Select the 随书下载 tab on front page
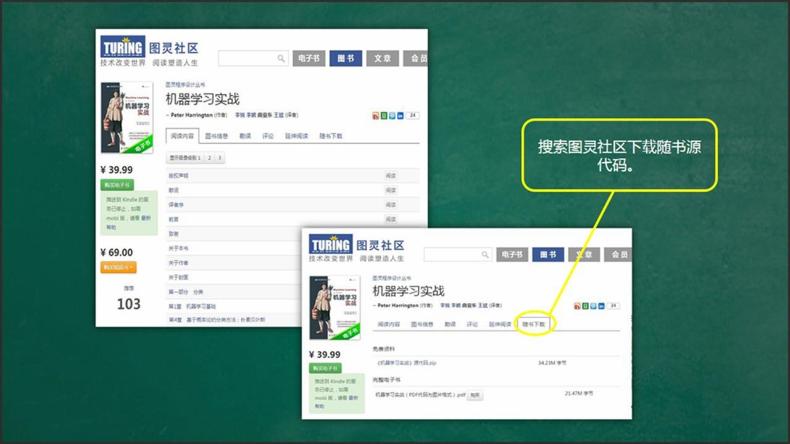This screenshot has width=790, height=444. (534, 324)
